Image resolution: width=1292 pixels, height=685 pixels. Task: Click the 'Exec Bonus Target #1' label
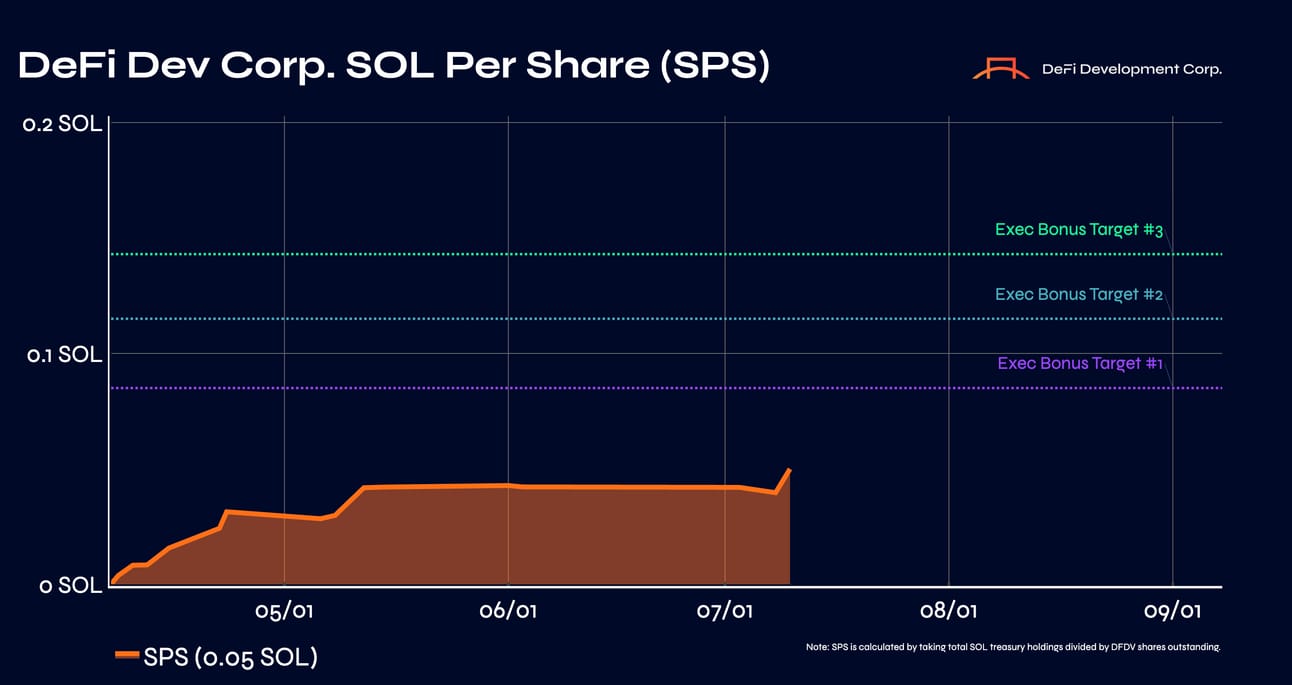tap(1080, 363)
